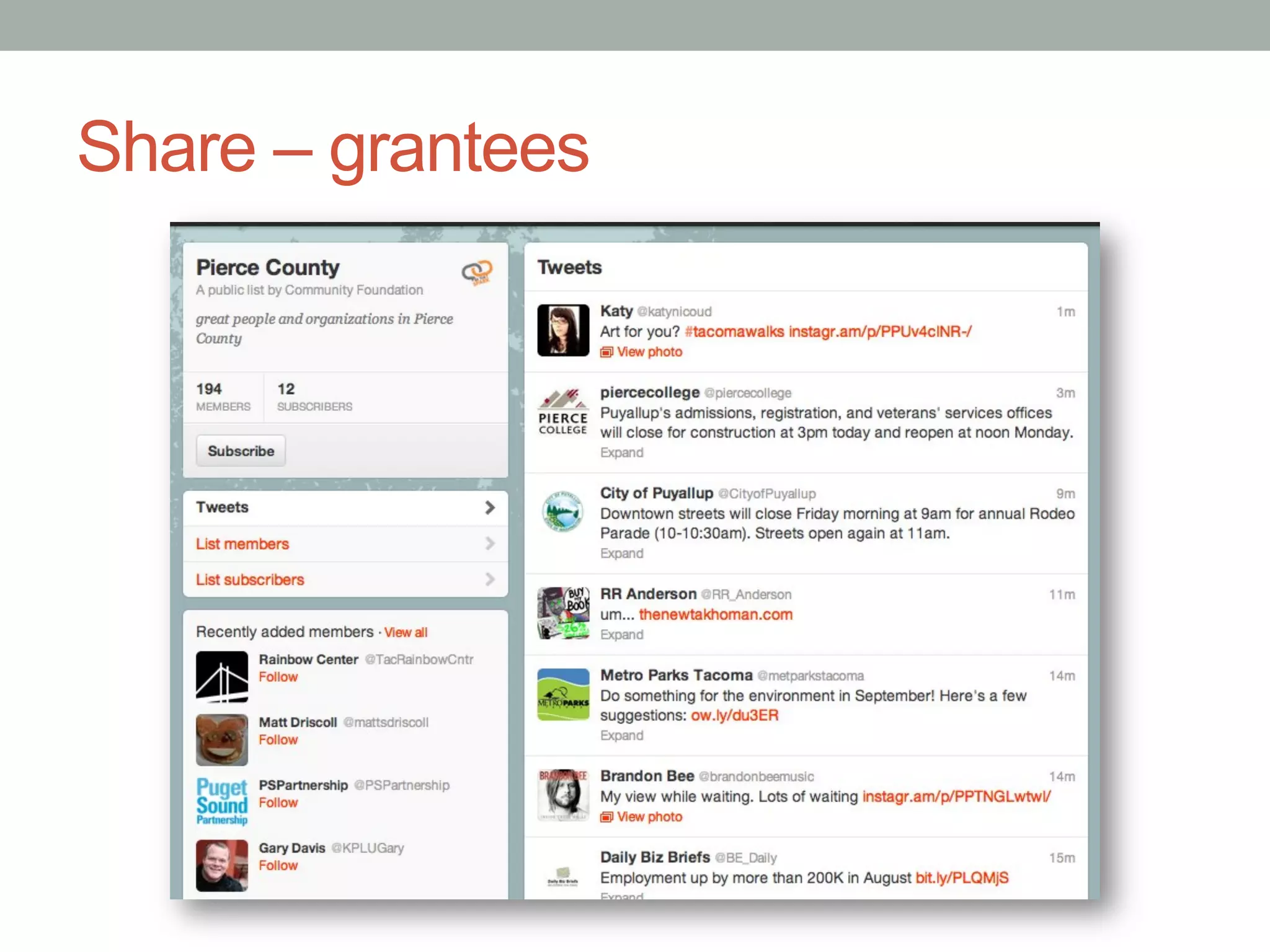Subscribe to the Pierce County list
Screen dimensions: 1270x952
(x=241, y=451)
